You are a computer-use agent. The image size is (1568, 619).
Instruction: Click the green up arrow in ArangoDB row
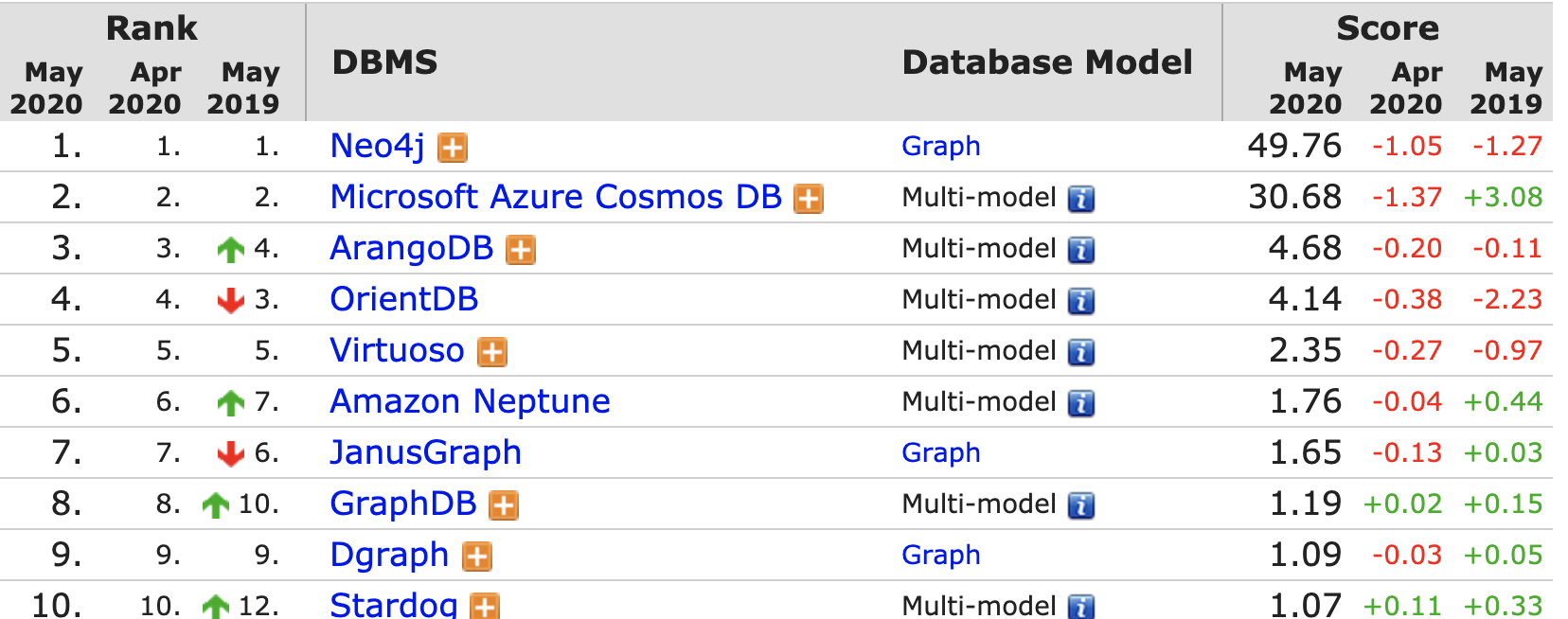click(x=231, y=250)
